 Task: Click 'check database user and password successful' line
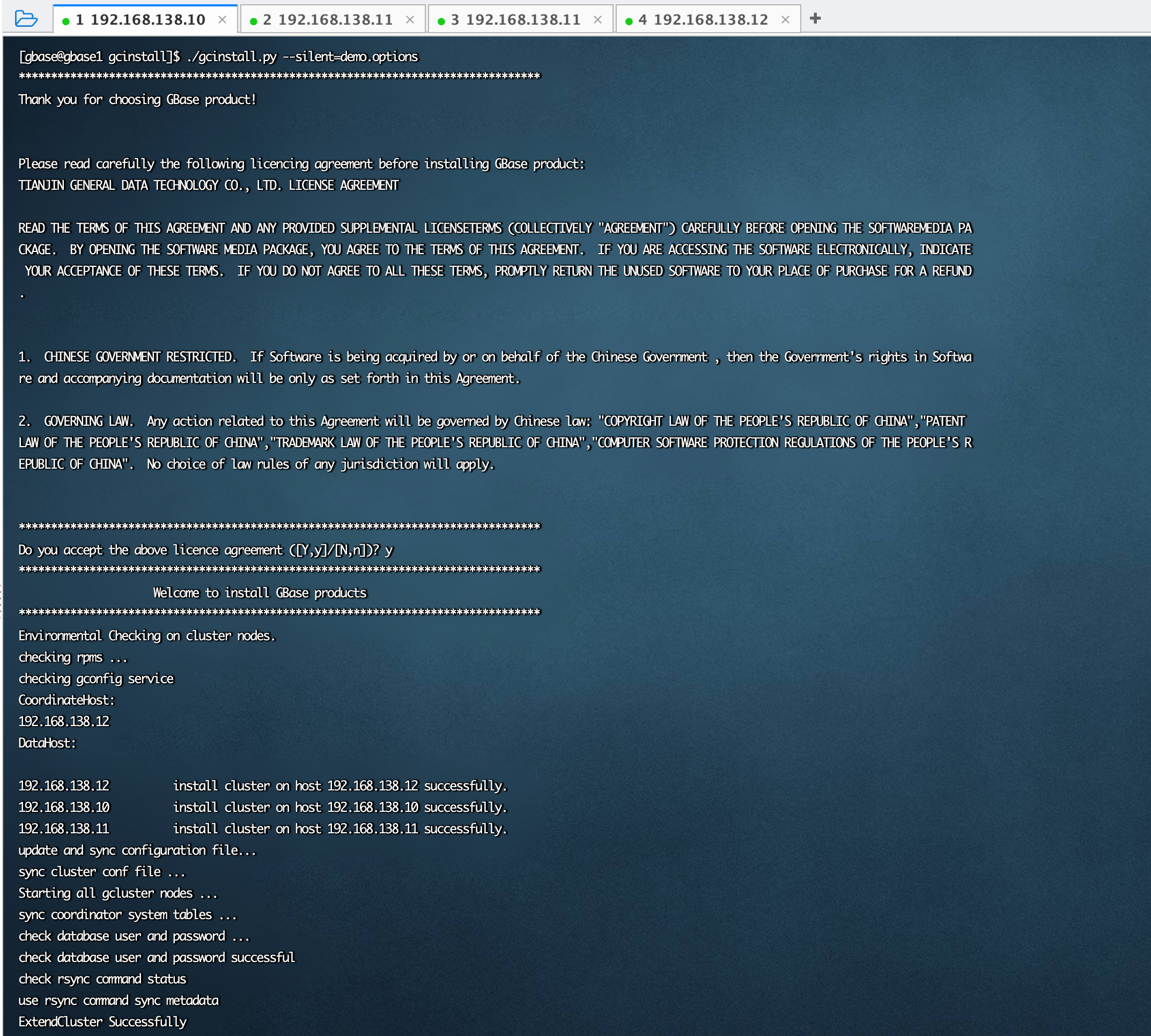click(x=157, y=958)
